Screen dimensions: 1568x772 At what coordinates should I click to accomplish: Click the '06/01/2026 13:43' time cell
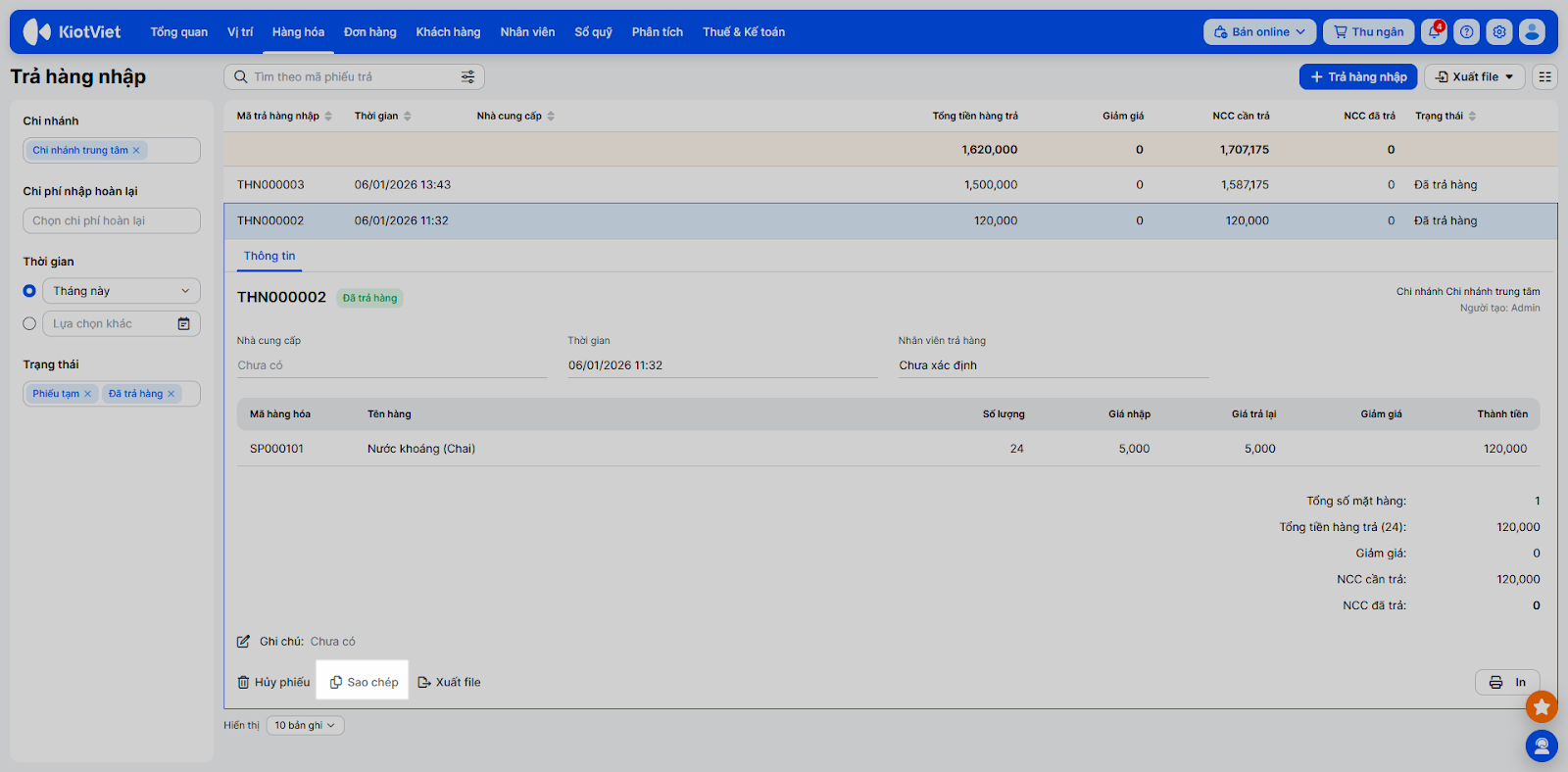403,185
